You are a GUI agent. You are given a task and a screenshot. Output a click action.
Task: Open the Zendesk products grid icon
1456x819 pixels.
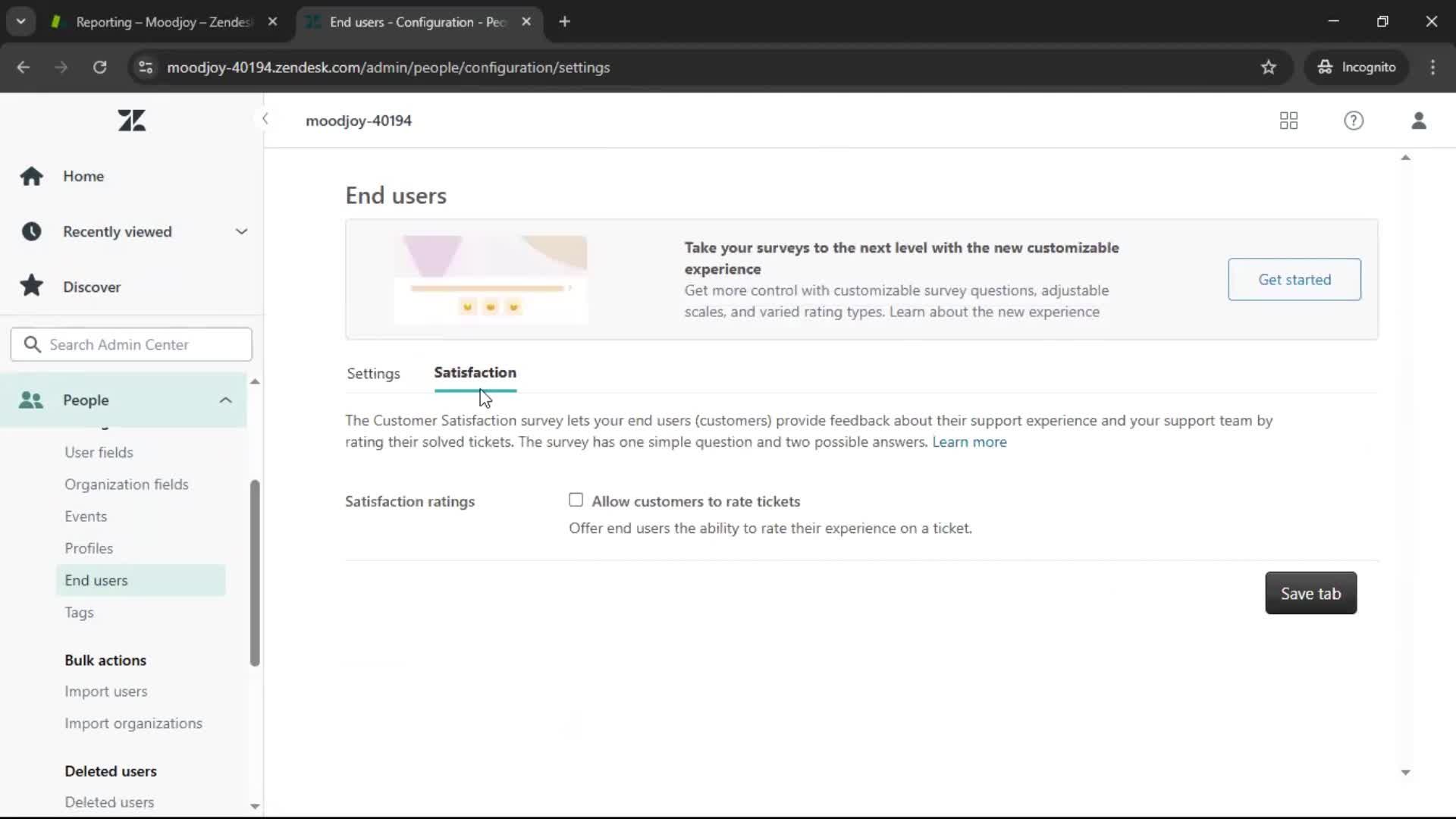click(x=1288, y=121)
